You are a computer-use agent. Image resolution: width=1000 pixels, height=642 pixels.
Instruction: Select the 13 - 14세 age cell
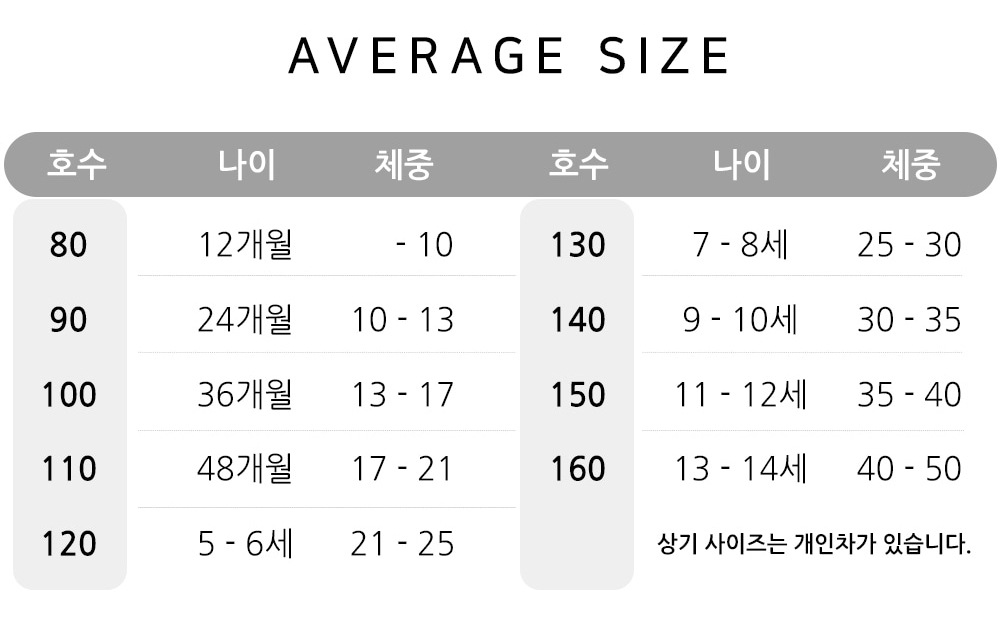pyautogui.click(x=740, y=469)
